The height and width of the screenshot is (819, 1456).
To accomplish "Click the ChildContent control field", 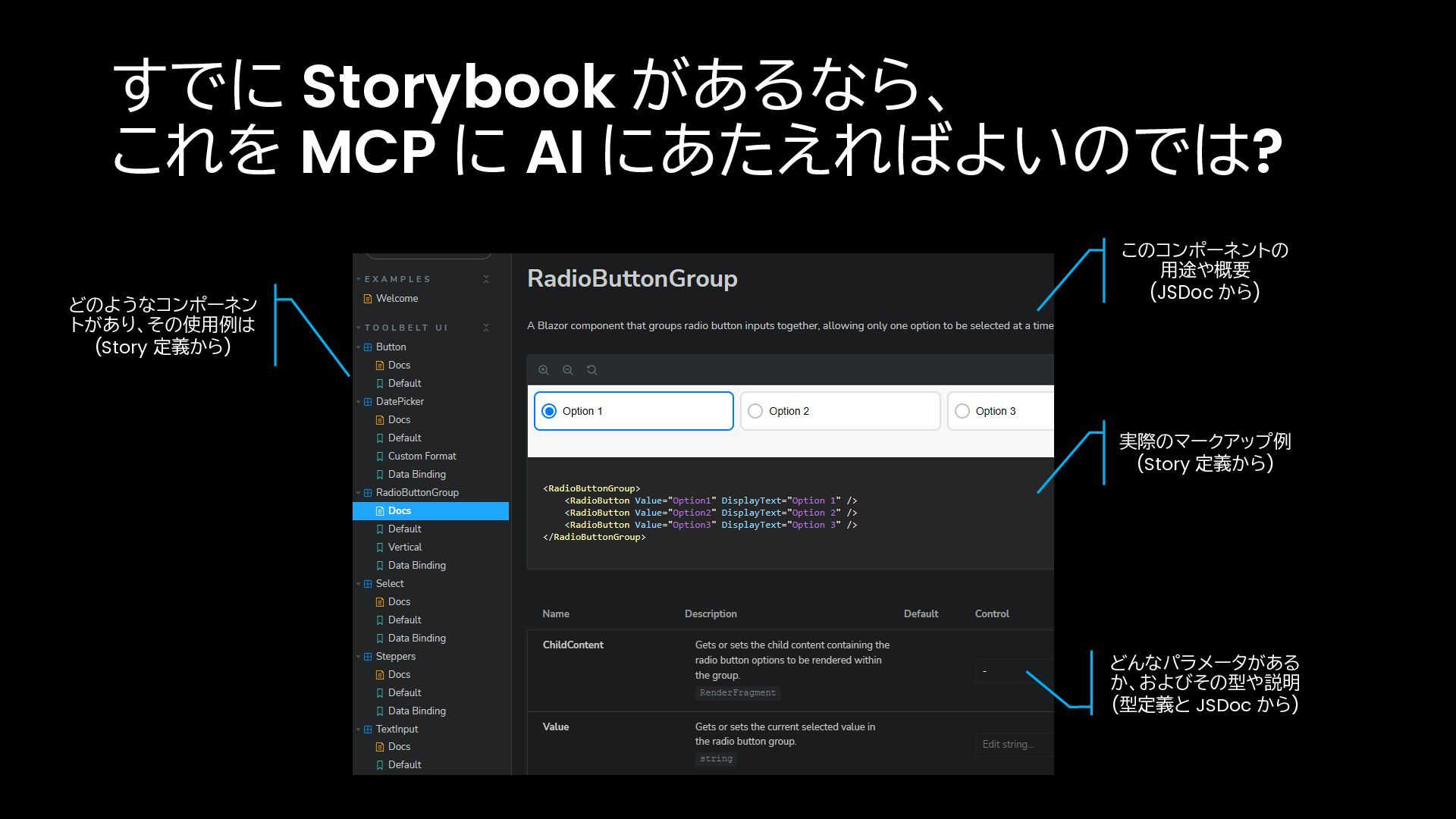I will tap(1015, 671).
